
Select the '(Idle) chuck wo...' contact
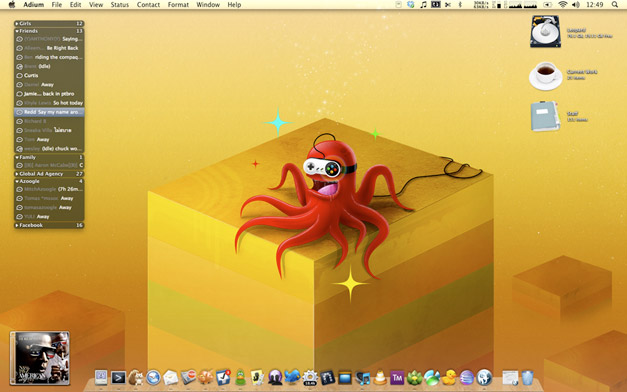pos(49,148)
